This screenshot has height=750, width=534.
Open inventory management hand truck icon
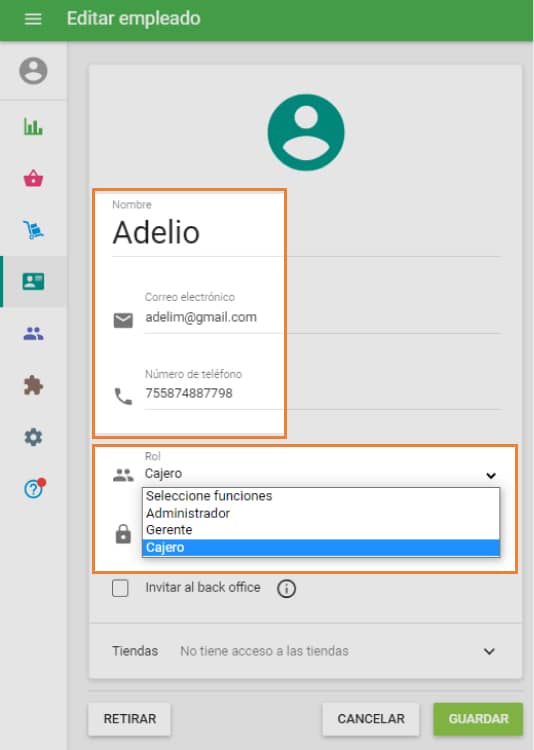tap(33, 230)
